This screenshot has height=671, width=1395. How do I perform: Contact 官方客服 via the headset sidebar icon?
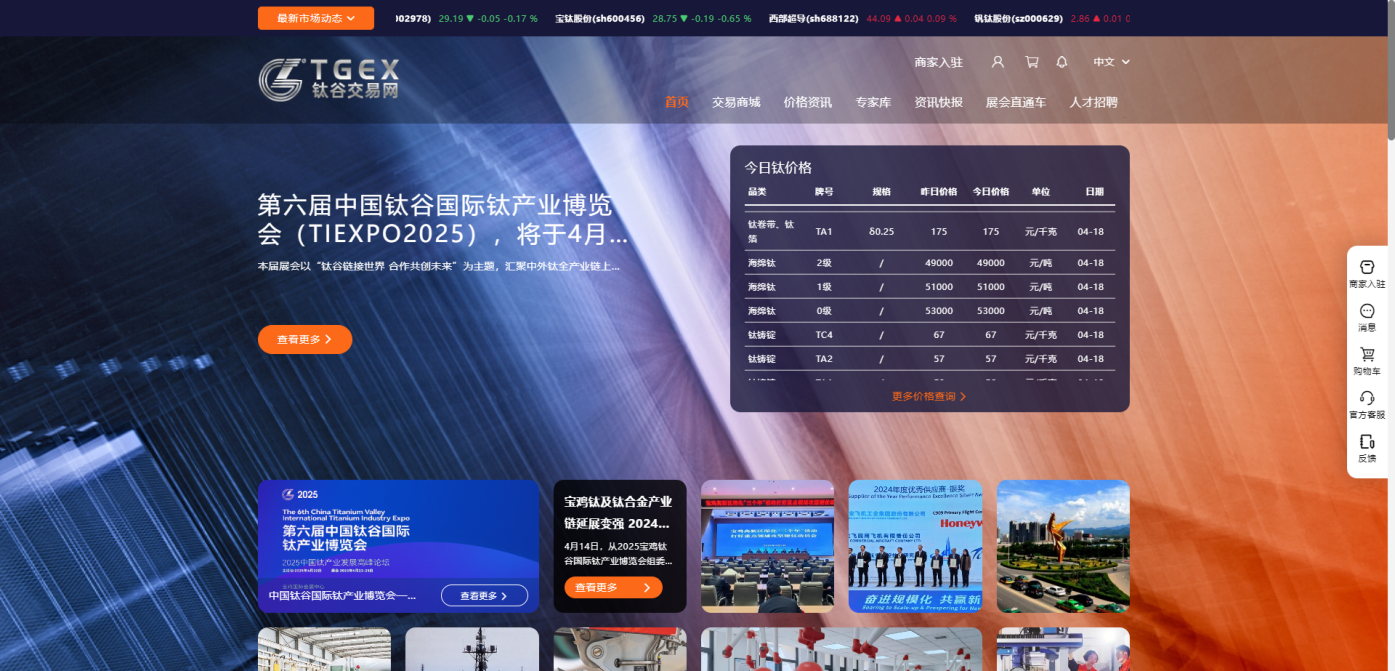click(1367, 402)
